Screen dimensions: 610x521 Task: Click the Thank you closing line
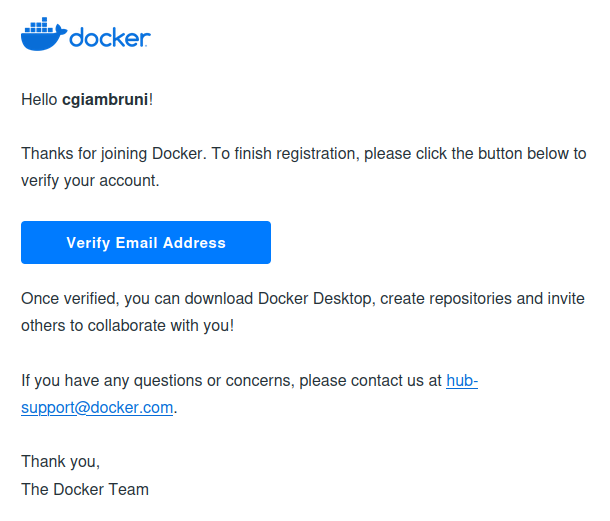point(60,462)
